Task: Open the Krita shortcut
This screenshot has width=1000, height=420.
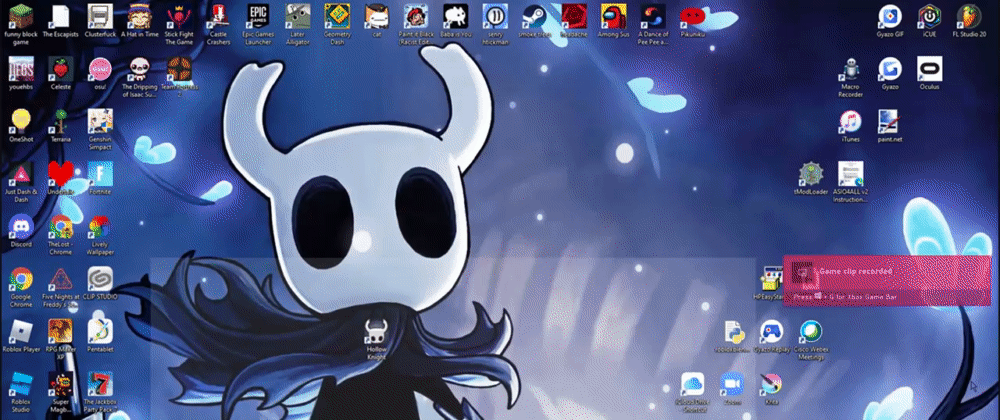Action: pos(771,390)
